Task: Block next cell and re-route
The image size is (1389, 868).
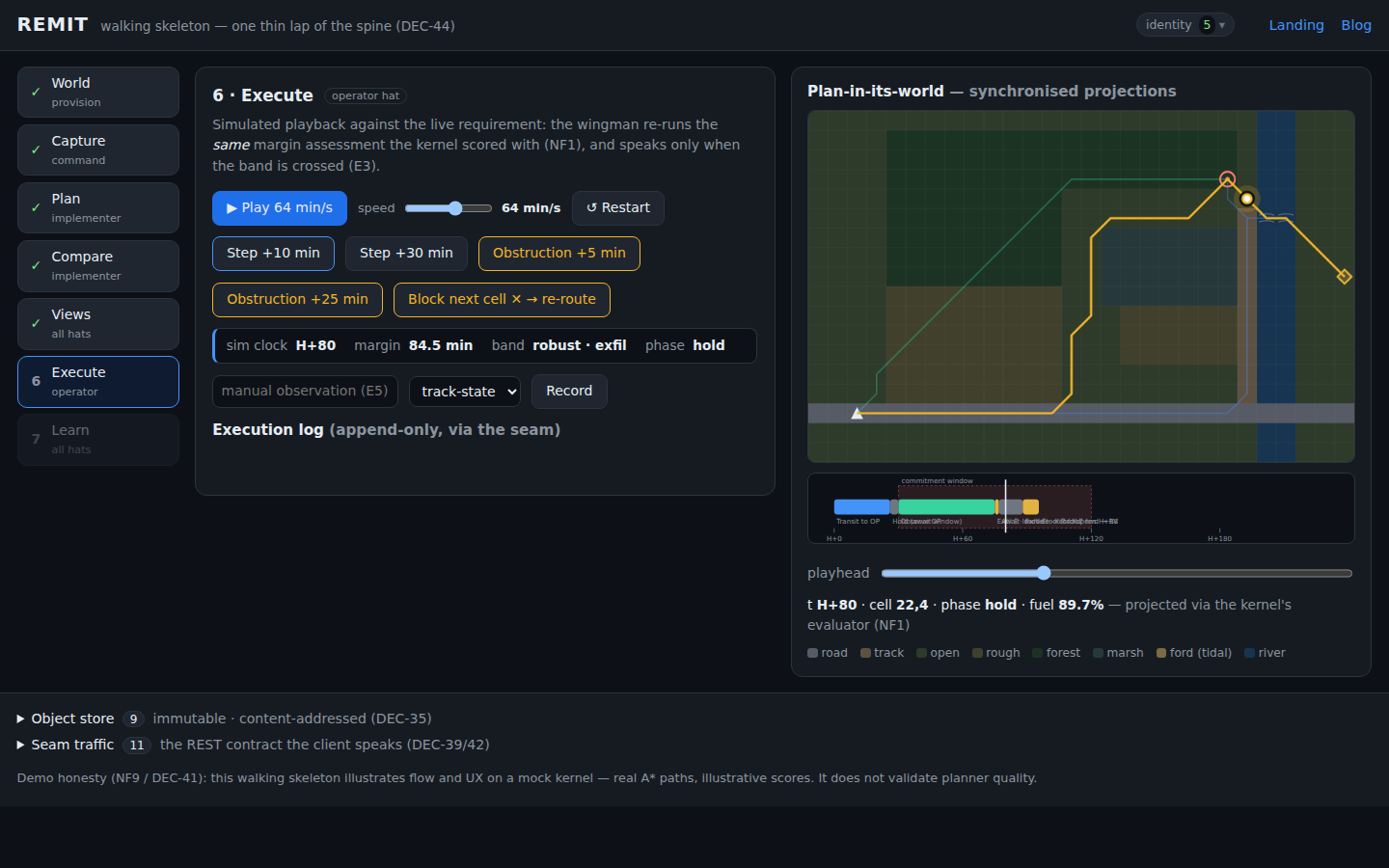Action: (x=502, y=300)
